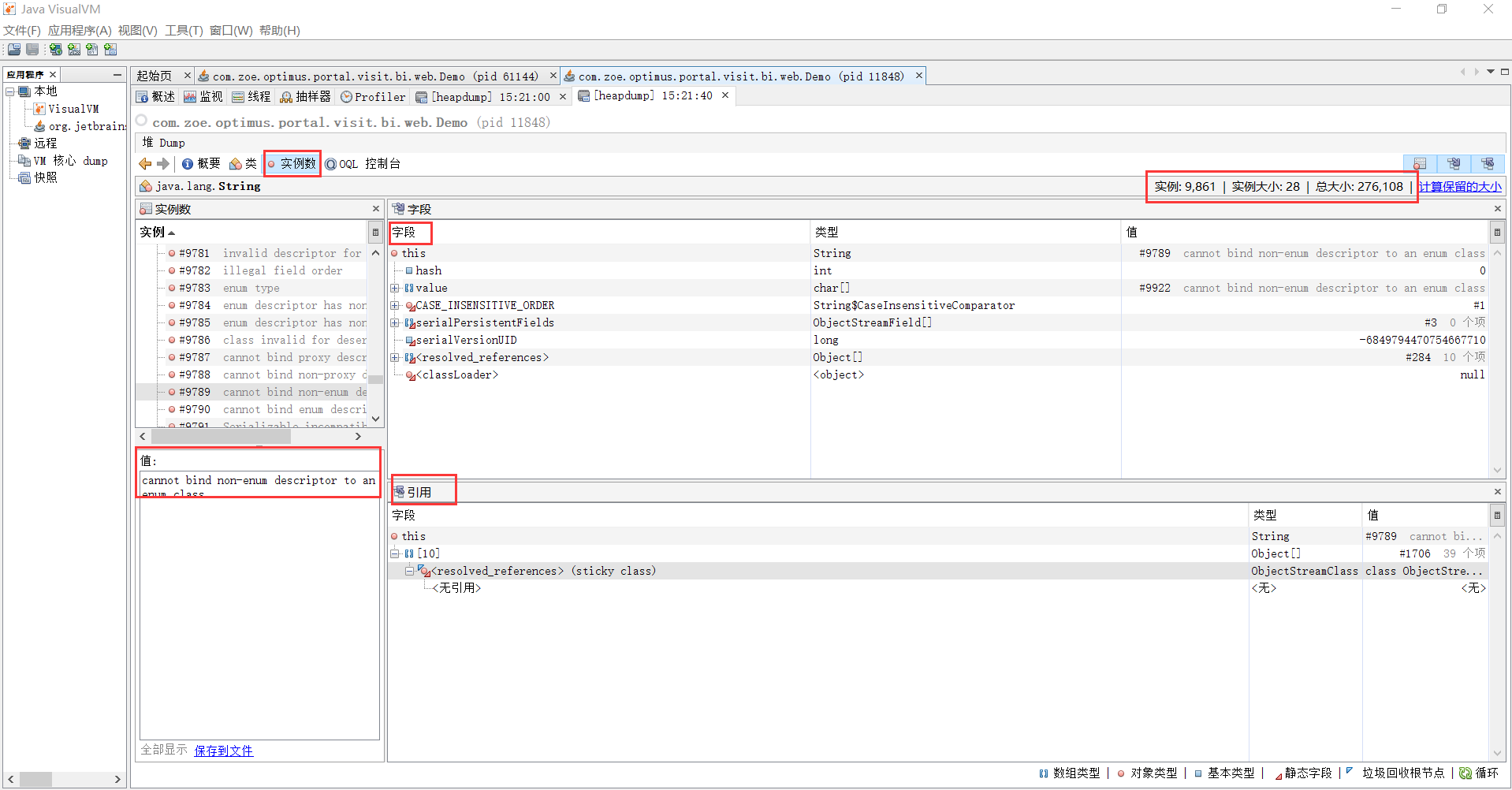This screenshot has height=790, width=1512.
Task: Sort by 实例 column header
Action: click(251, 233)
